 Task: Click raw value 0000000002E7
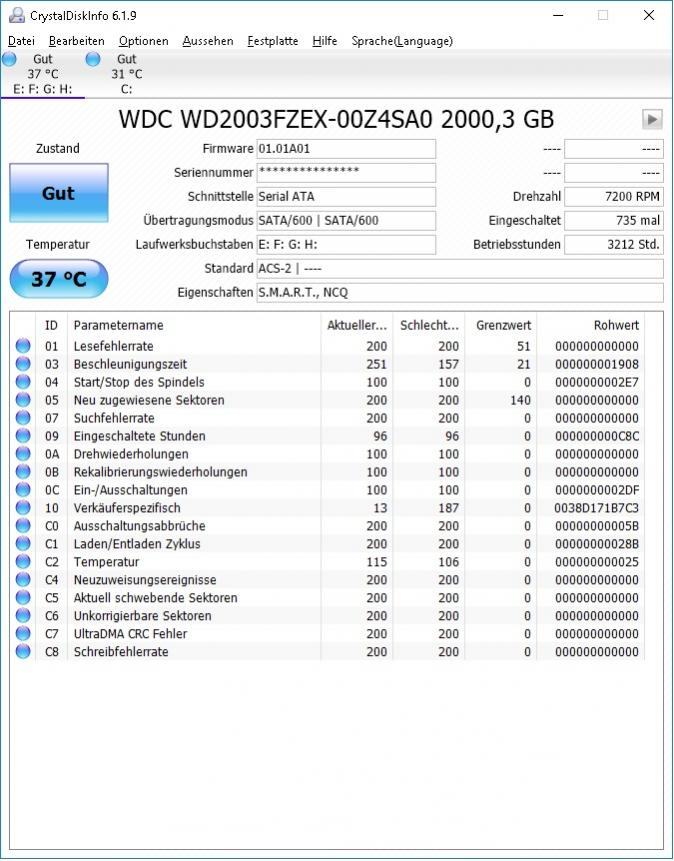coord(597,382)
